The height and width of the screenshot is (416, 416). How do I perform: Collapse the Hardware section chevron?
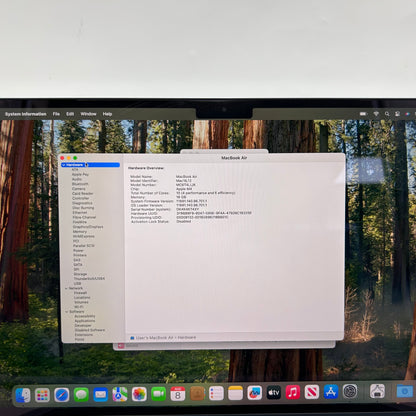click(63, 165)
